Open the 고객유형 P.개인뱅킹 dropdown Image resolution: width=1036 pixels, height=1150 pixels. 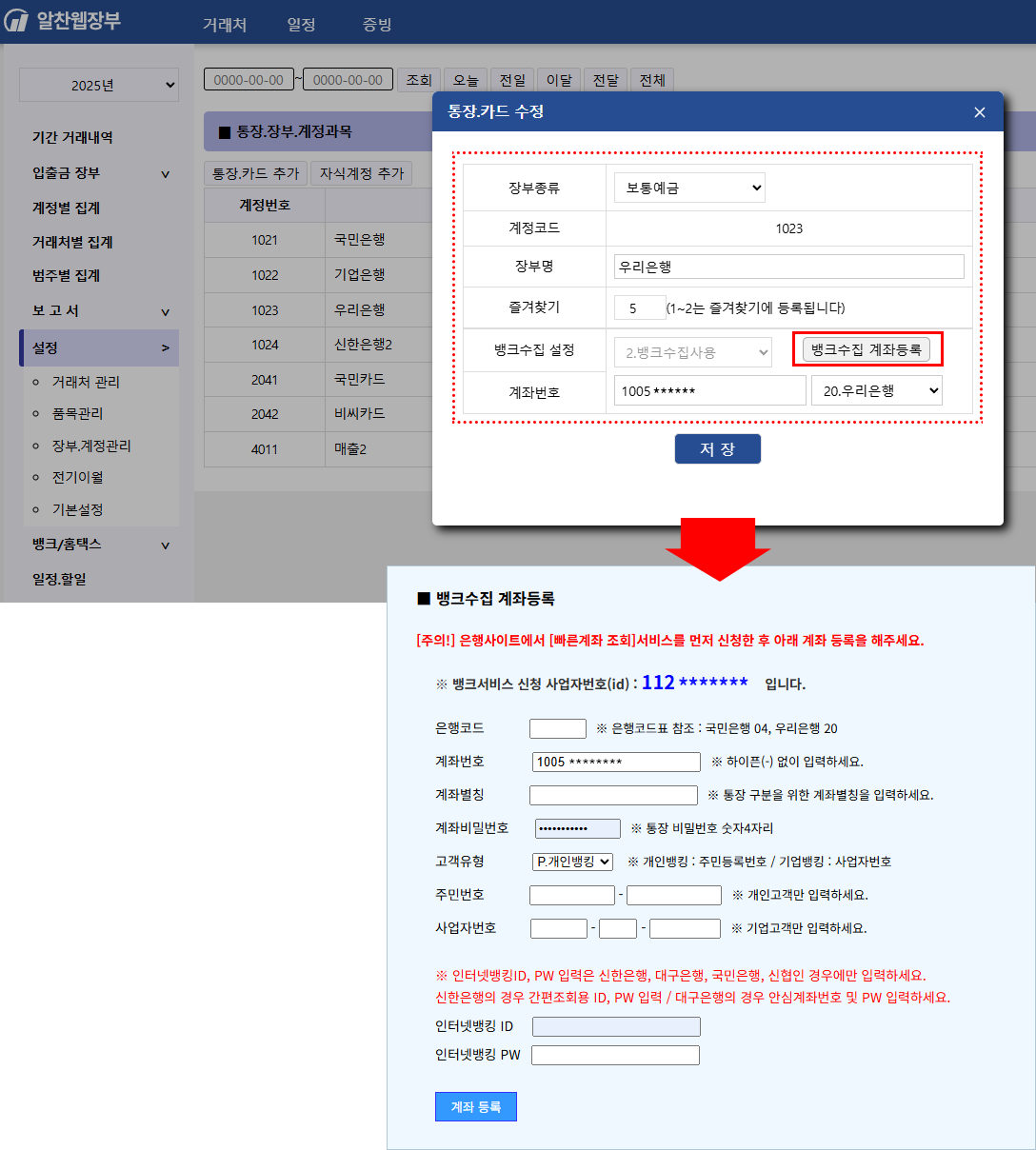(x=572, y=862)
